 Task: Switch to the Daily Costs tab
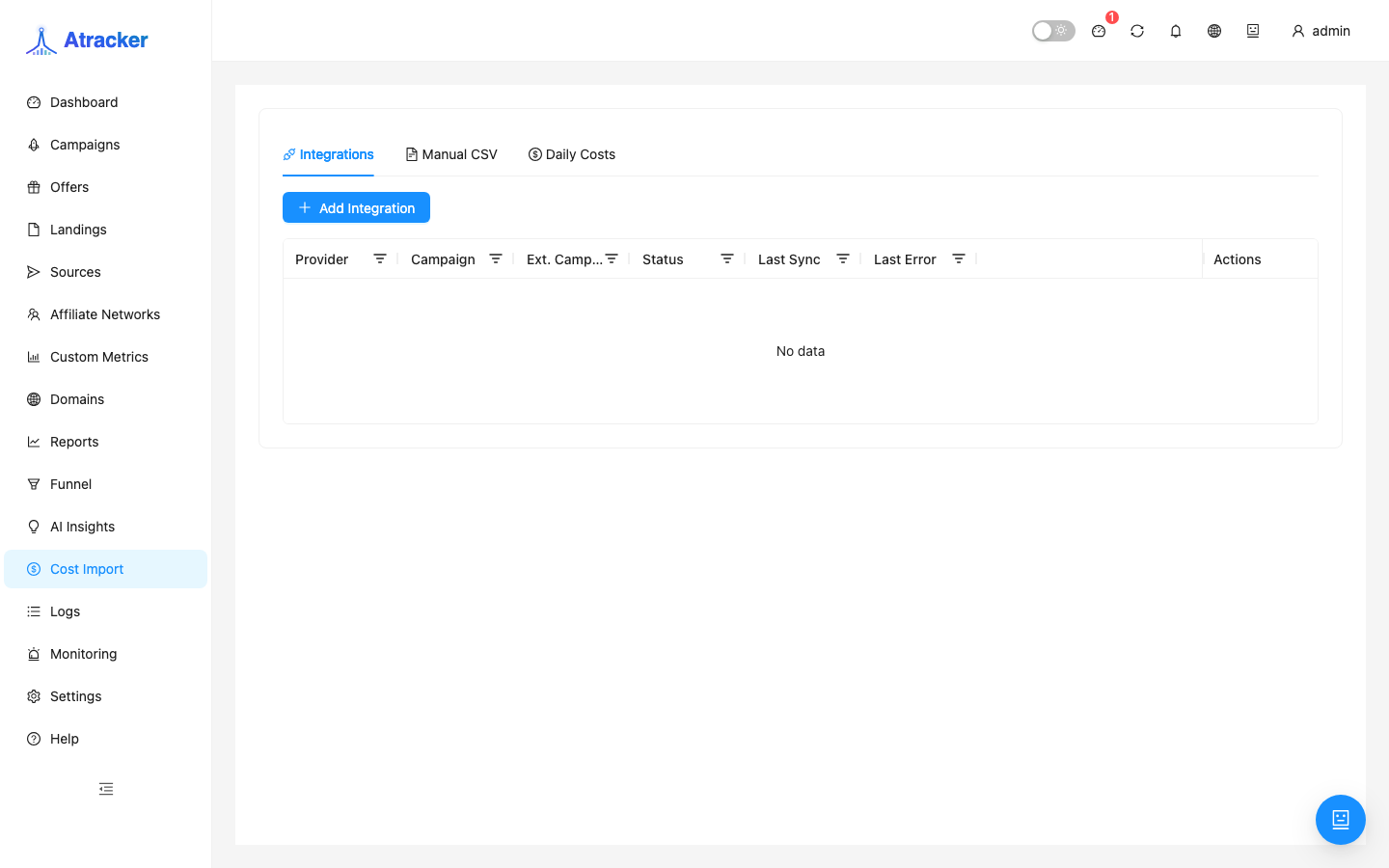tap(572, 154)
